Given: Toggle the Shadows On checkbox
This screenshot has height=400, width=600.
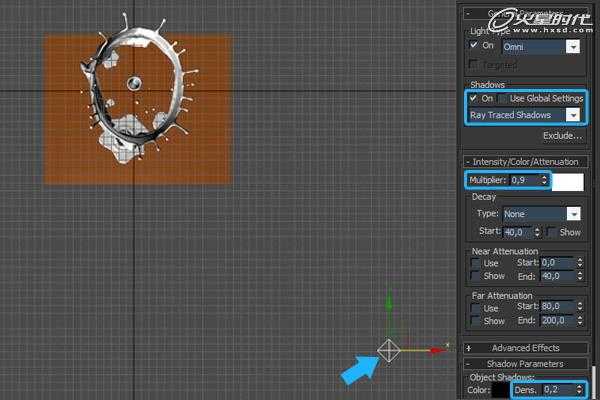Looking at the screenshot, I should point(473,98).
